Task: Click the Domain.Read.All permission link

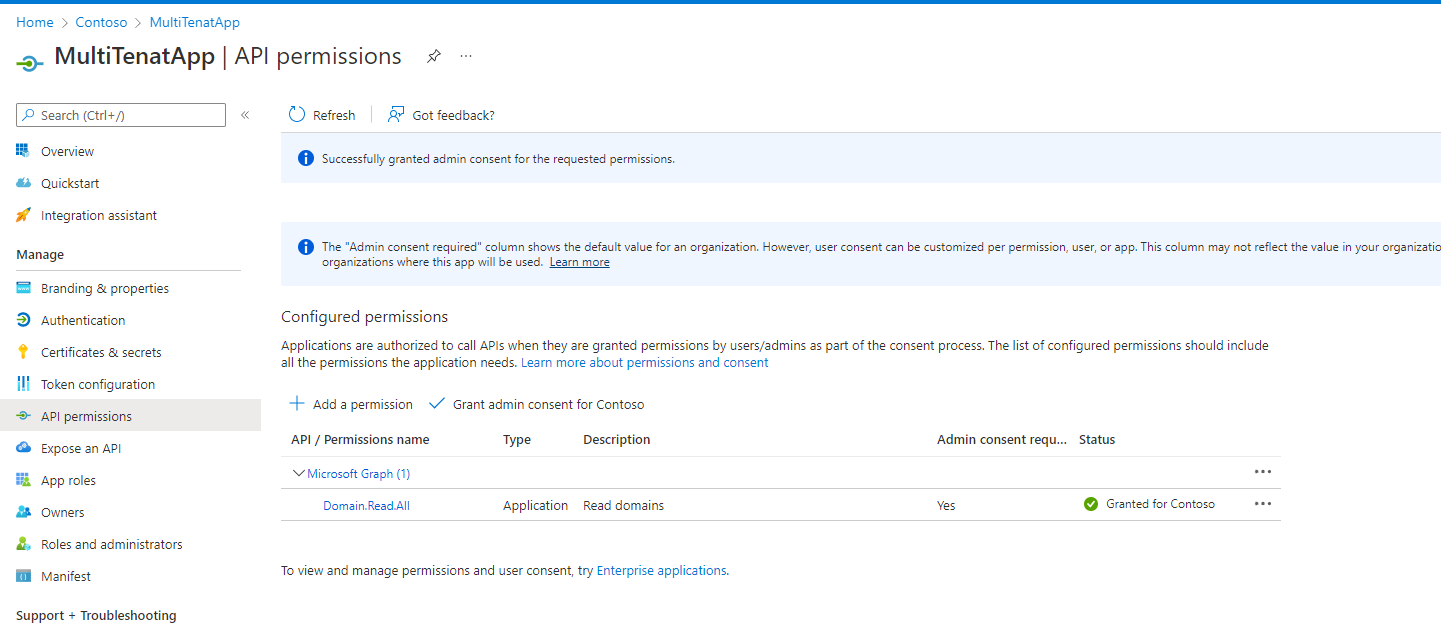Action: tap(366, 505)
